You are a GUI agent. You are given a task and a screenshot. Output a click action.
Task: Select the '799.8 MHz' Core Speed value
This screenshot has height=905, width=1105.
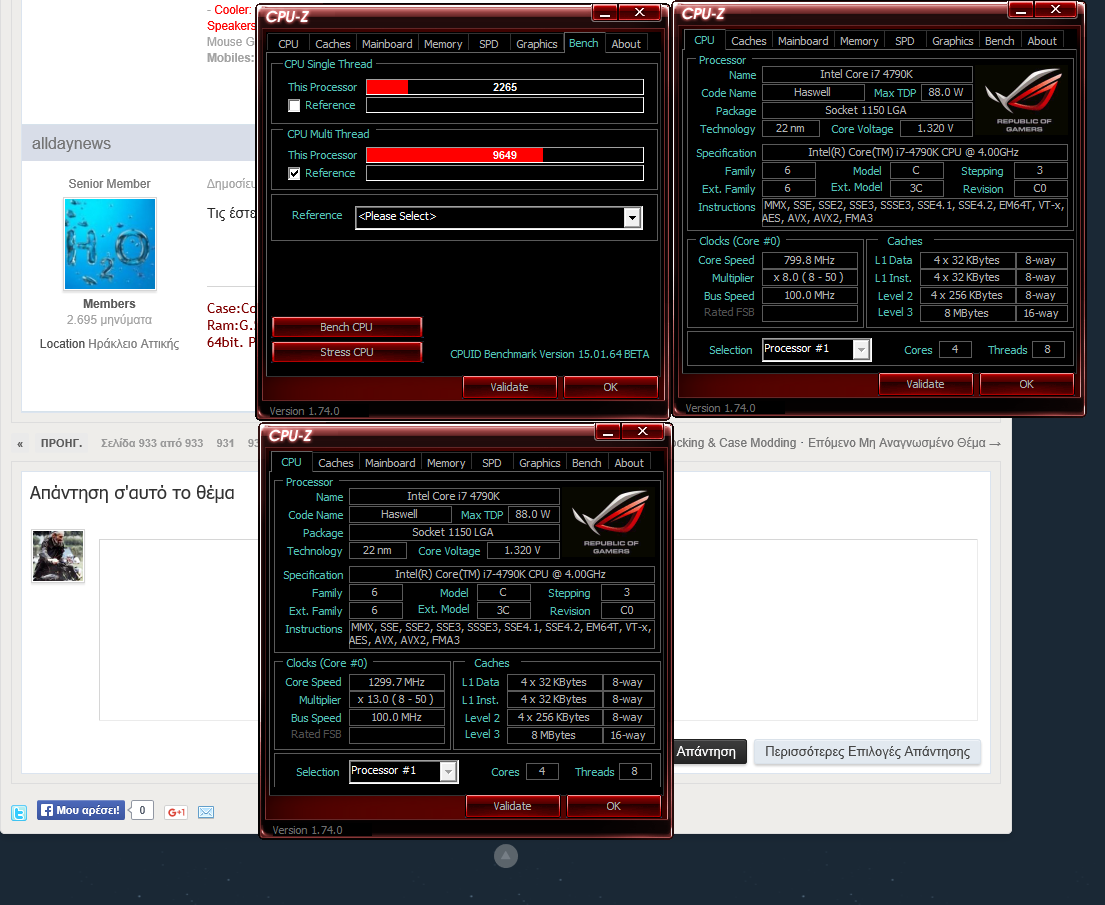[810, 260]
